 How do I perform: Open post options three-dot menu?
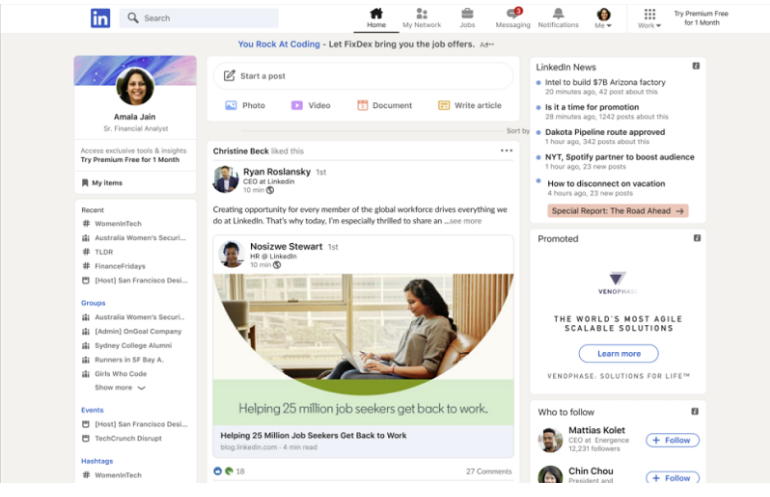[x=506, y=151]
